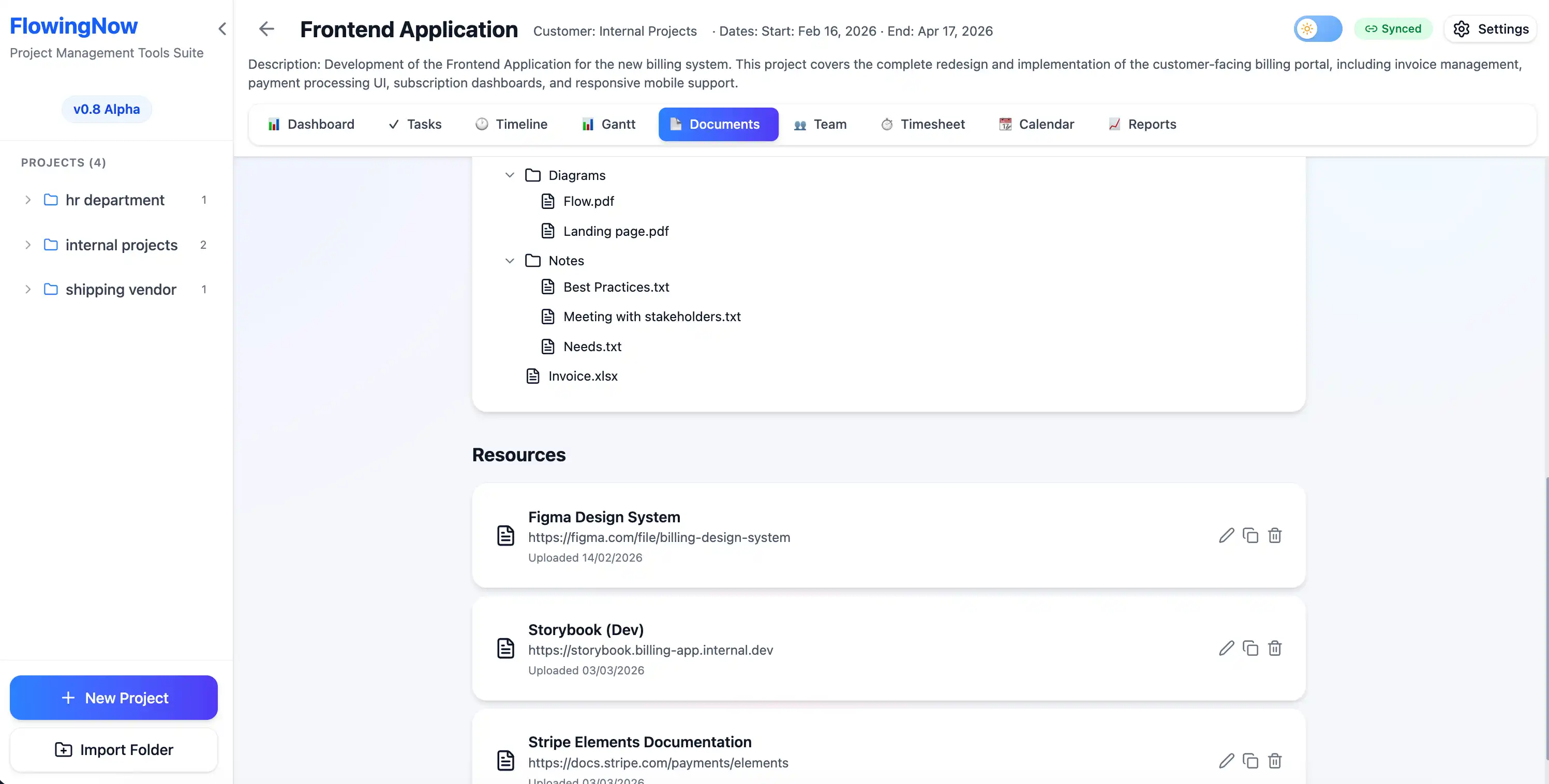Collapse the Diagrams folder
1549x784 pixels.
pos(509,175)
